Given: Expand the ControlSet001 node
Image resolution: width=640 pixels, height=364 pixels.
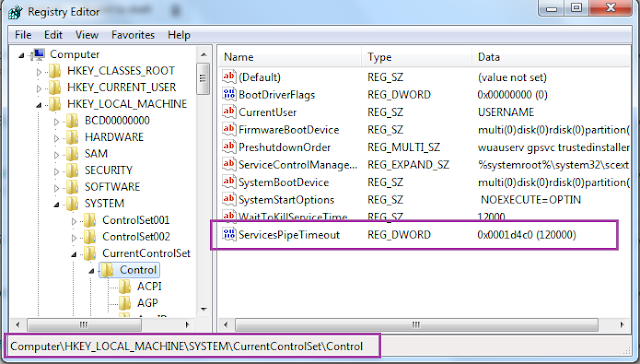Looking at the screenshot, I should (x=74, y=221).
